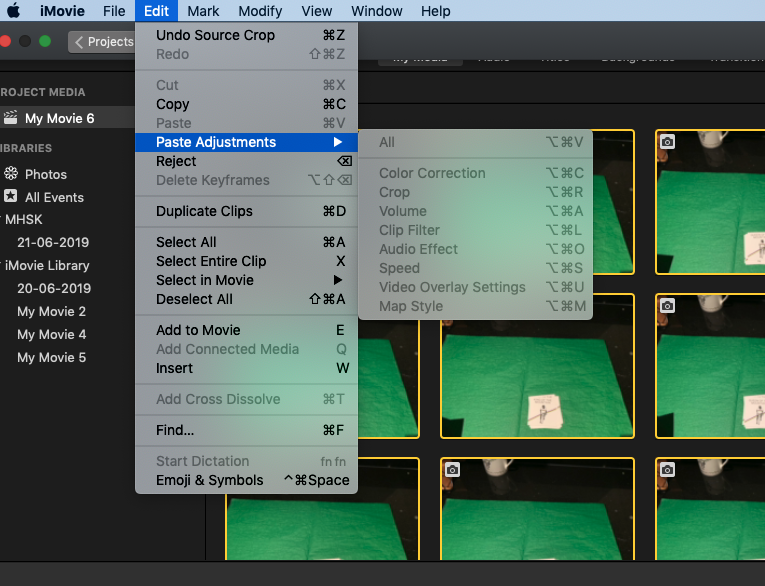
Task: Select My Movie 4 in the sidebar
Action: pos(51,334)
